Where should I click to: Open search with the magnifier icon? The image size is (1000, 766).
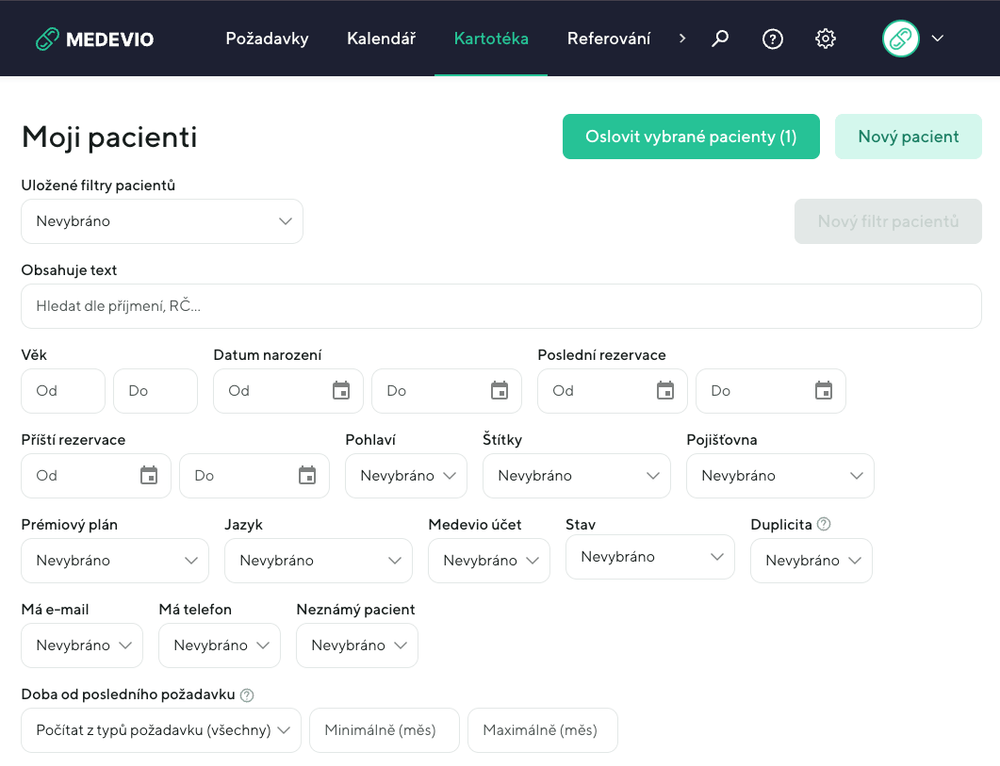pyautogui.click(x=720, y=39)
